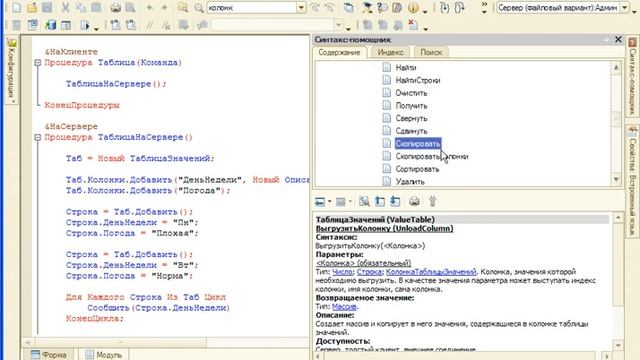This screenshot has width=640, height=360.
Task: Click the folder-with-magnifier find icon
Action: click(x=183, y=7)
